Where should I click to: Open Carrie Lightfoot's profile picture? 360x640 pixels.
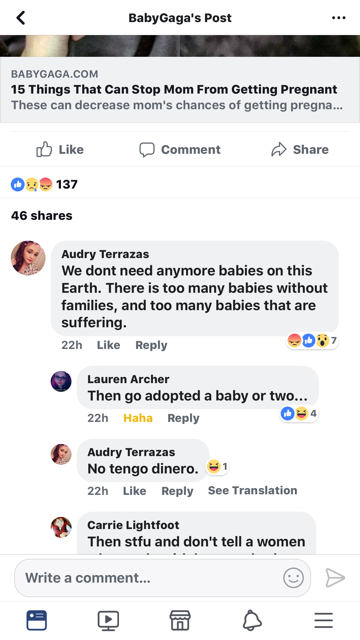pos(61,527)
